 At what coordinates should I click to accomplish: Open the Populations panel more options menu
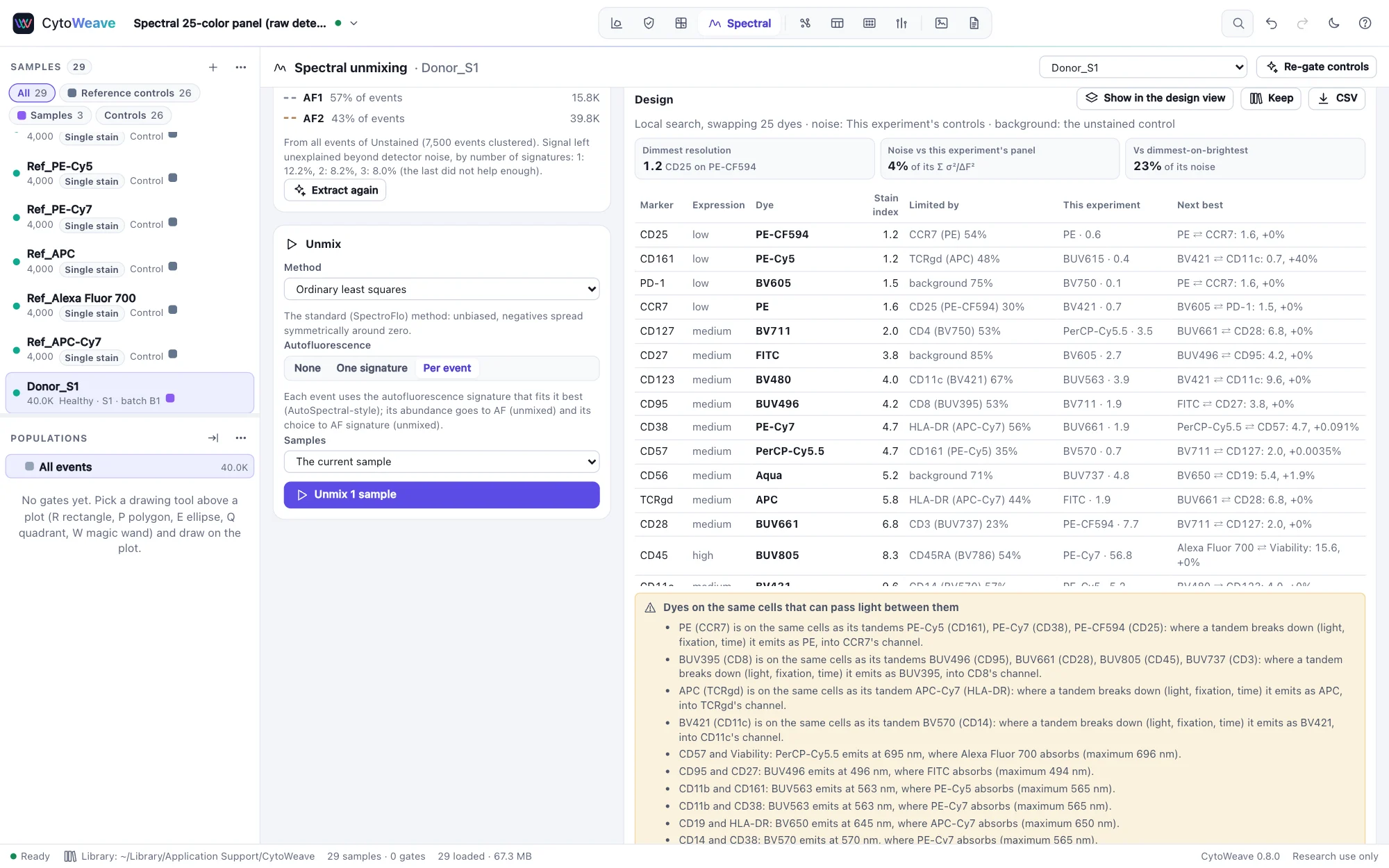point(241,438)
